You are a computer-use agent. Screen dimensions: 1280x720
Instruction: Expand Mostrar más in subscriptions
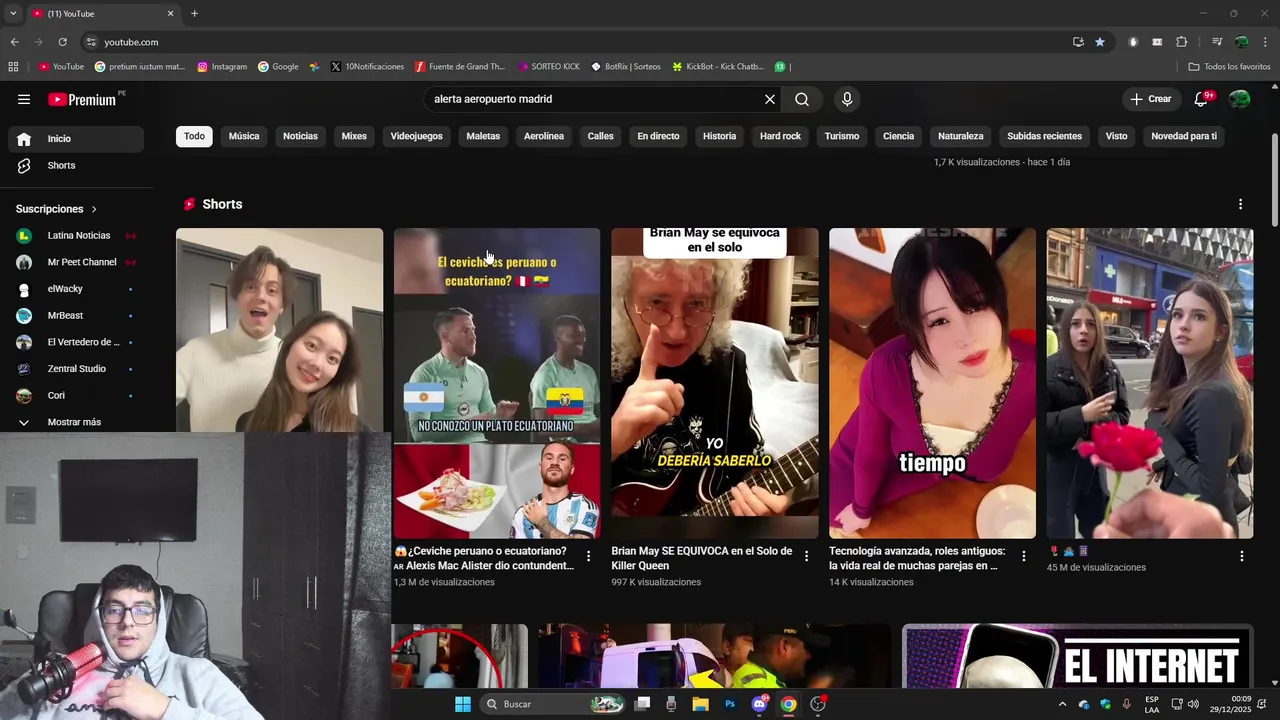(76, 422)
